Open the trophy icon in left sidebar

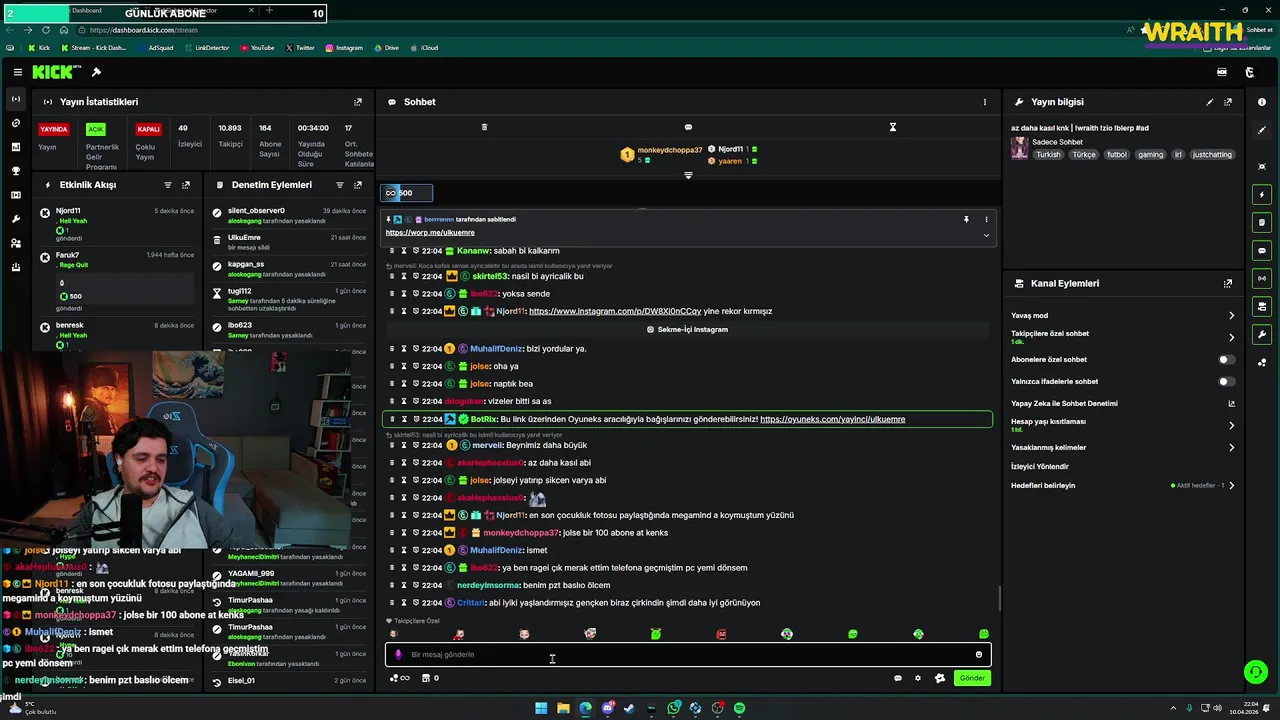click(x=15, y=171)
